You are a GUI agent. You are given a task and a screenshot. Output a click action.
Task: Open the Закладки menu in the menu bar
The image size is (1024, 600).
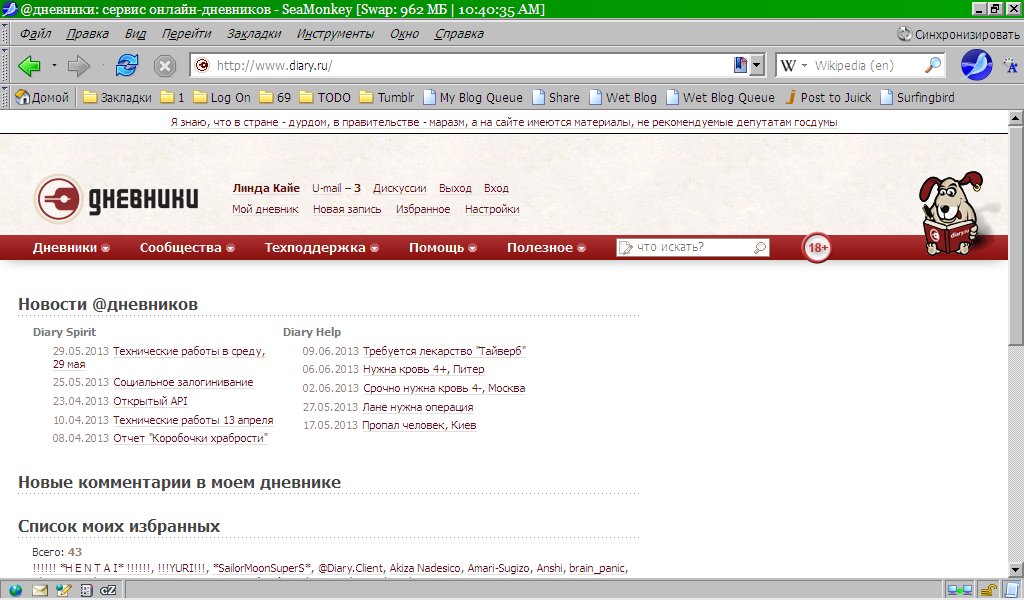click(x=254, y=34)
